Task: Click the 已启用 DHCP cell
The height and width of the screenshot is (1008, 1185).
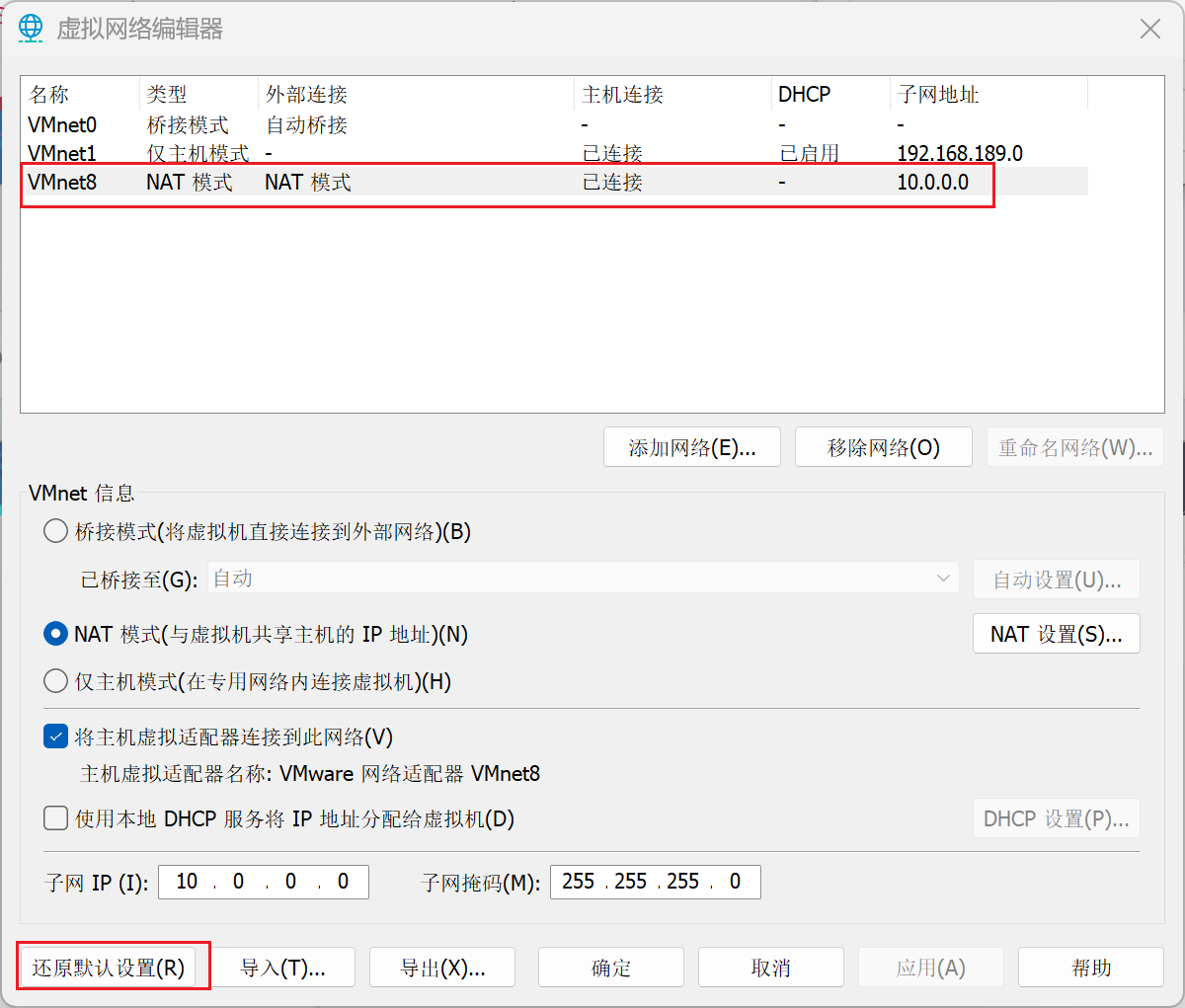Action: click(810, 153)
